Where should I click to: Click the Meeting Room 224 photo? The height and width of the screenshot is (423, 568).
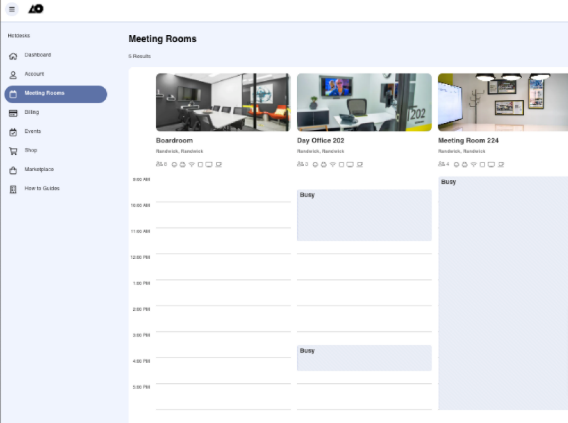tap(503, 102)
